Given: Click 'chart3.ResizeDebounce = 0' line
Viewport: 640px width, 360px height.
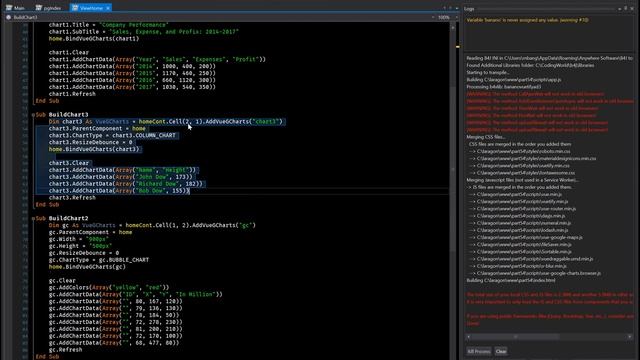Looking at the screenshot, I should pyautogui.click(x=91, y=142).
